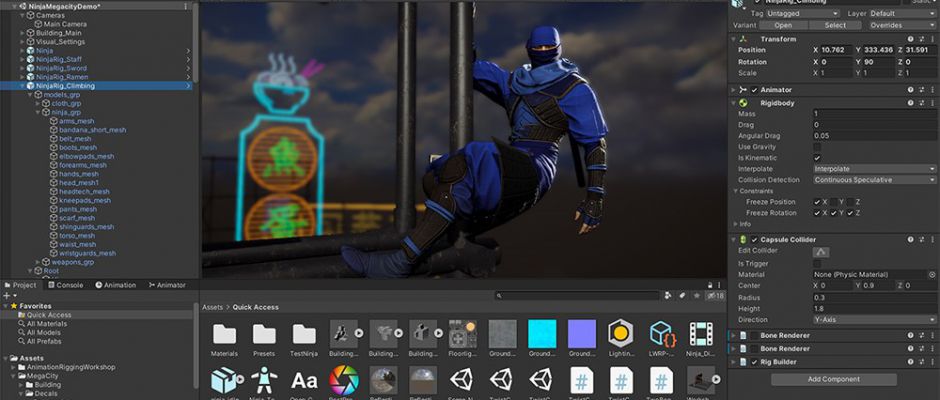Open the Collision Detection dropdown
This screenshot has height=400, width=940.
872,180
